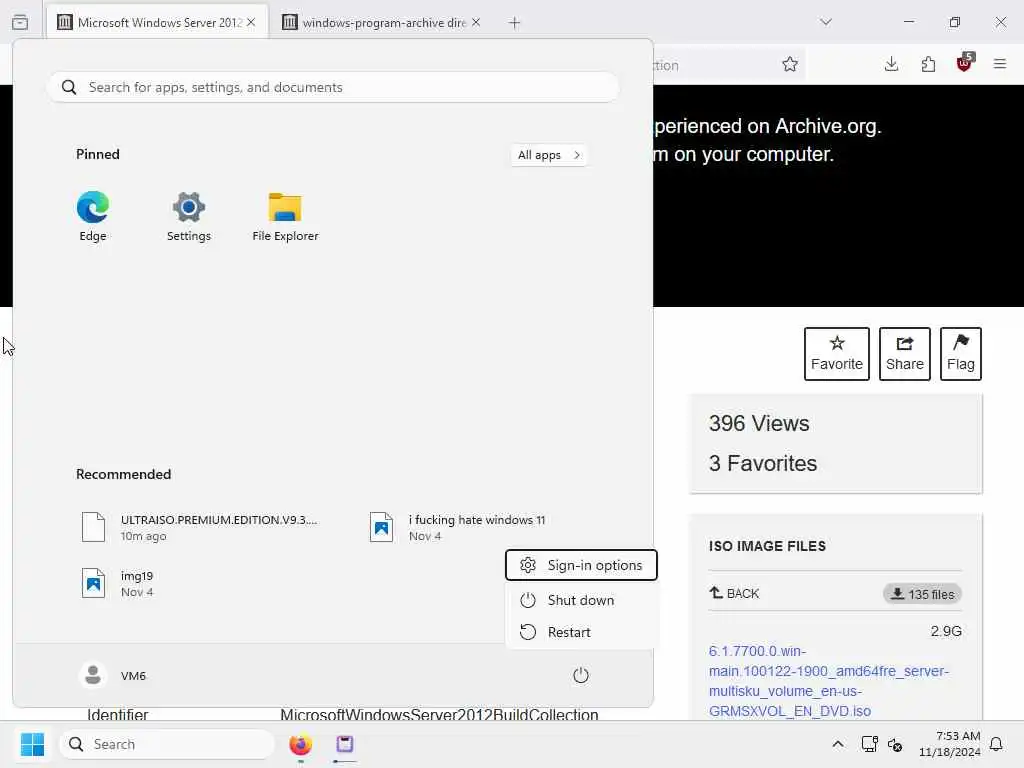Click the Share button on Archive page
This screenshot has width=1024, height=768.
pyautogui.click(x=904, y=353)
